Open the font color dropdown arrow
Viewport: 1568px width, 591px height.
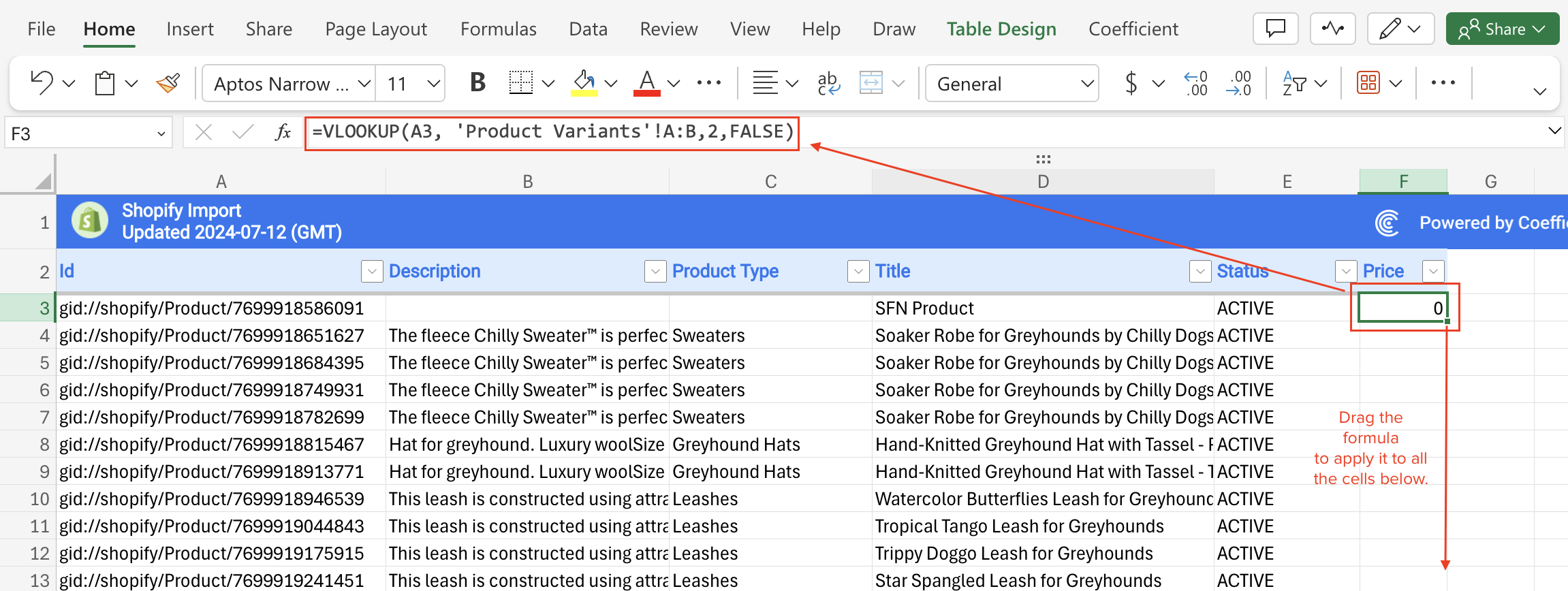(x=674, y=84)
